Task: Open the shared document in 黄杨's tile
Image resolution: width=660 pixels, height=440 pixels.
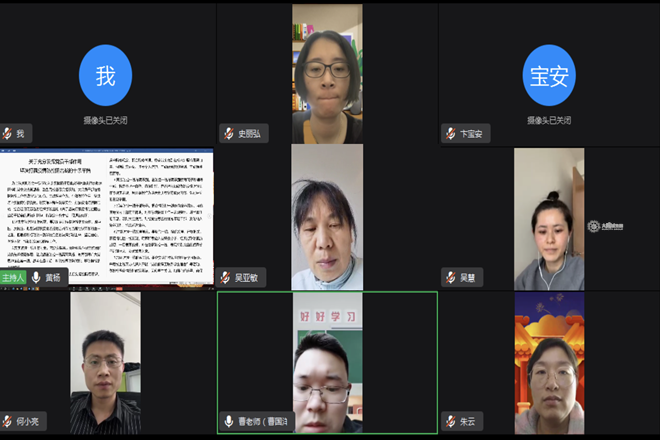Action: pos(106,208)
